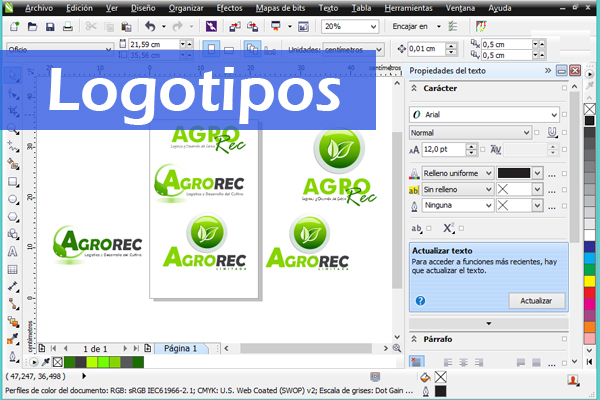The width and height of the screenshot is (600, 400).
Task: Click the fill bucket icon in status bar
Action: [x=425, y=377]
